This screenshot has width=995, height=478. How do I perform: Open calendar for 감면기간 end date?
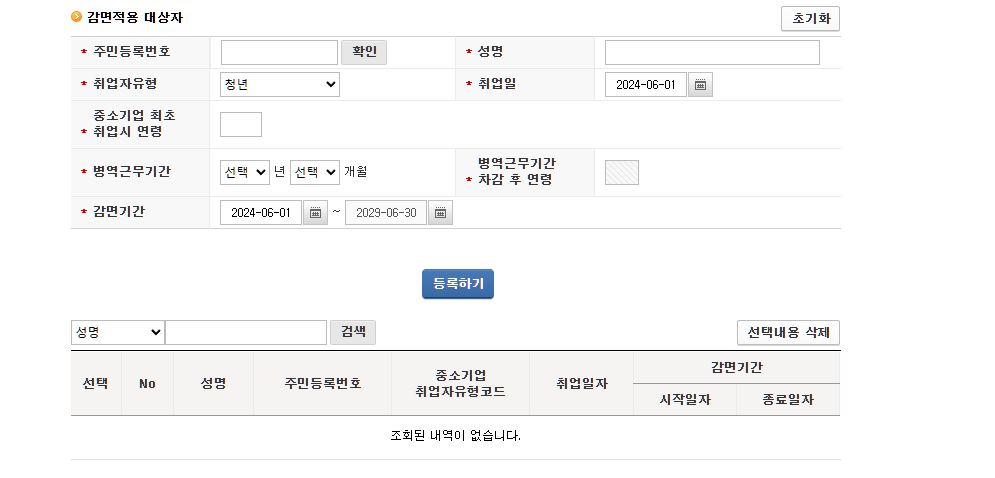coord(440,213)
